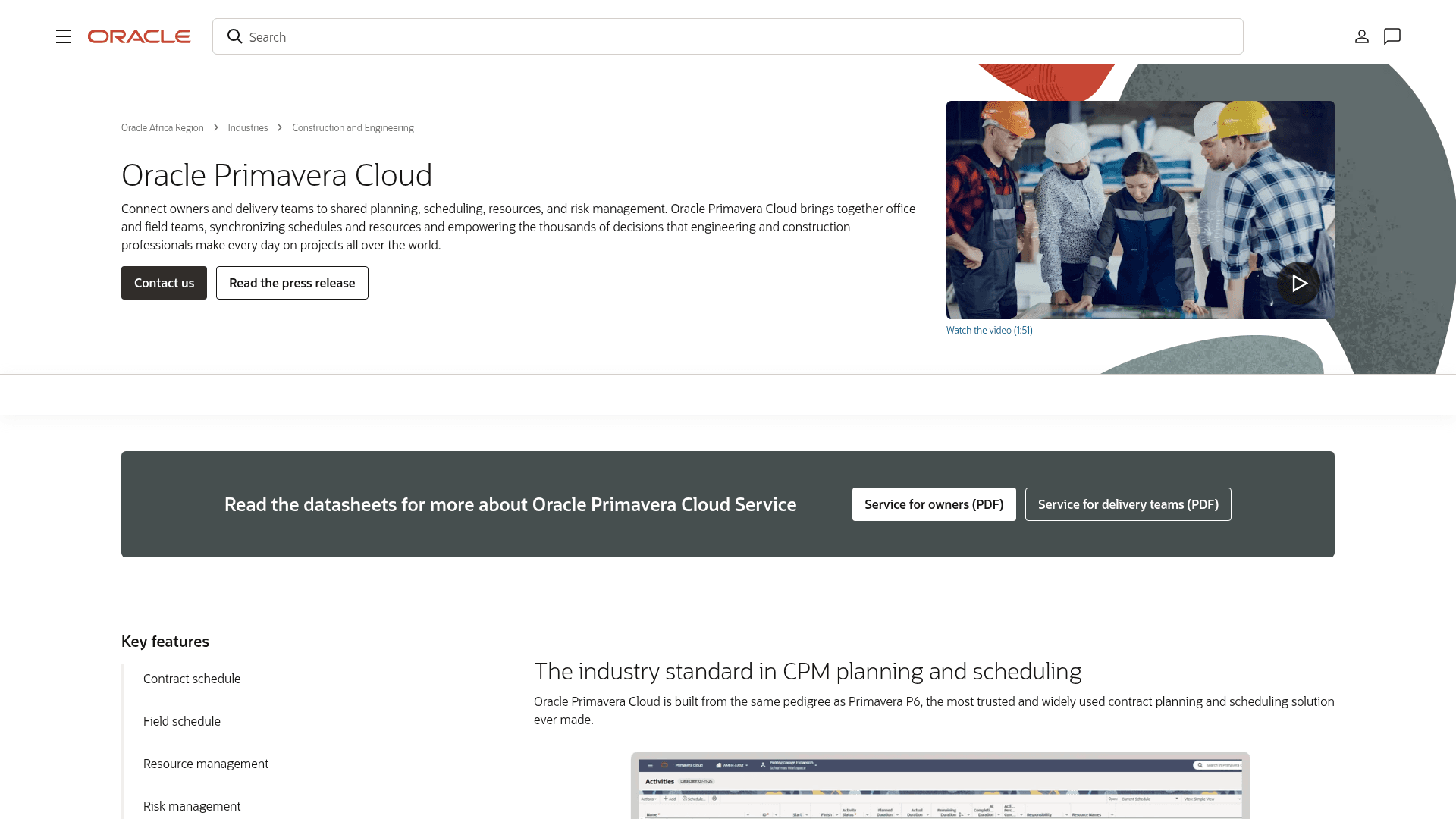Click the search magnifier icon
Viewport: 1456px width, 819px height.
pos(235,36)
